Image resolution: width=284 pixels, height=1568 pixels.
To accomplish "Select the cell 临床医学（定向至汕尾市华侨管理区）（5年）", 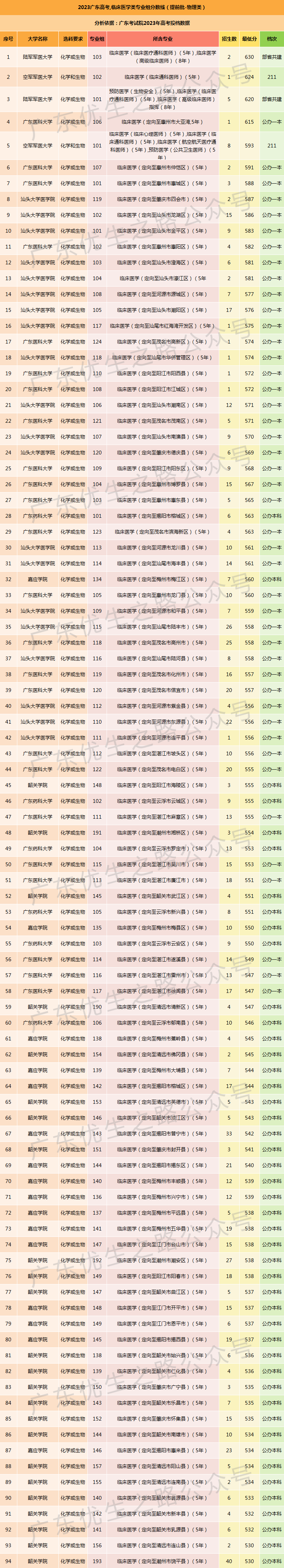I will (x=162, y=357).
